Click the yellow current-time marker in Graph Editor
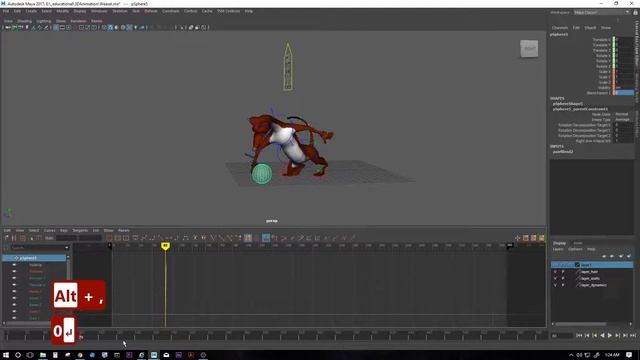This screenshot has width=640, height=360. click(x=165, y=246)
